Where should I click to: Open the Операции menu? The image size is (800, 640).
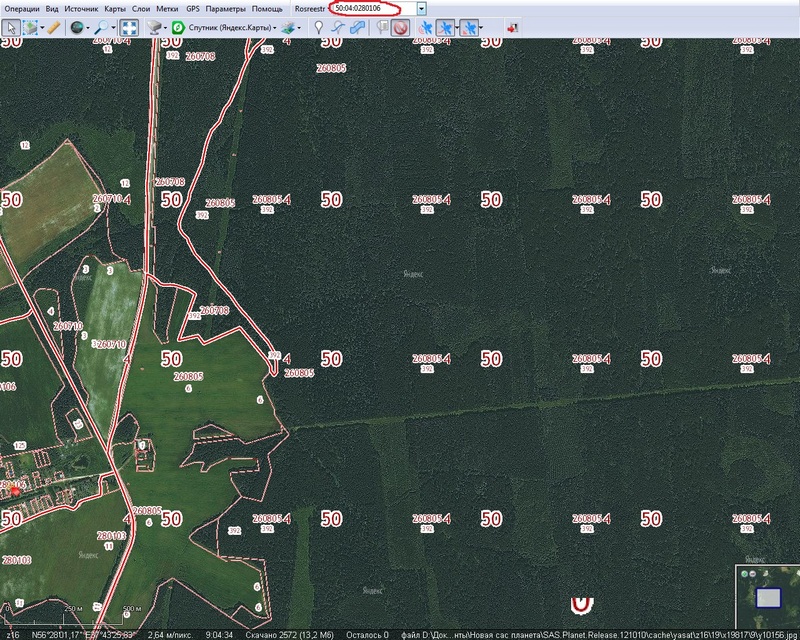tap(22, 8)
